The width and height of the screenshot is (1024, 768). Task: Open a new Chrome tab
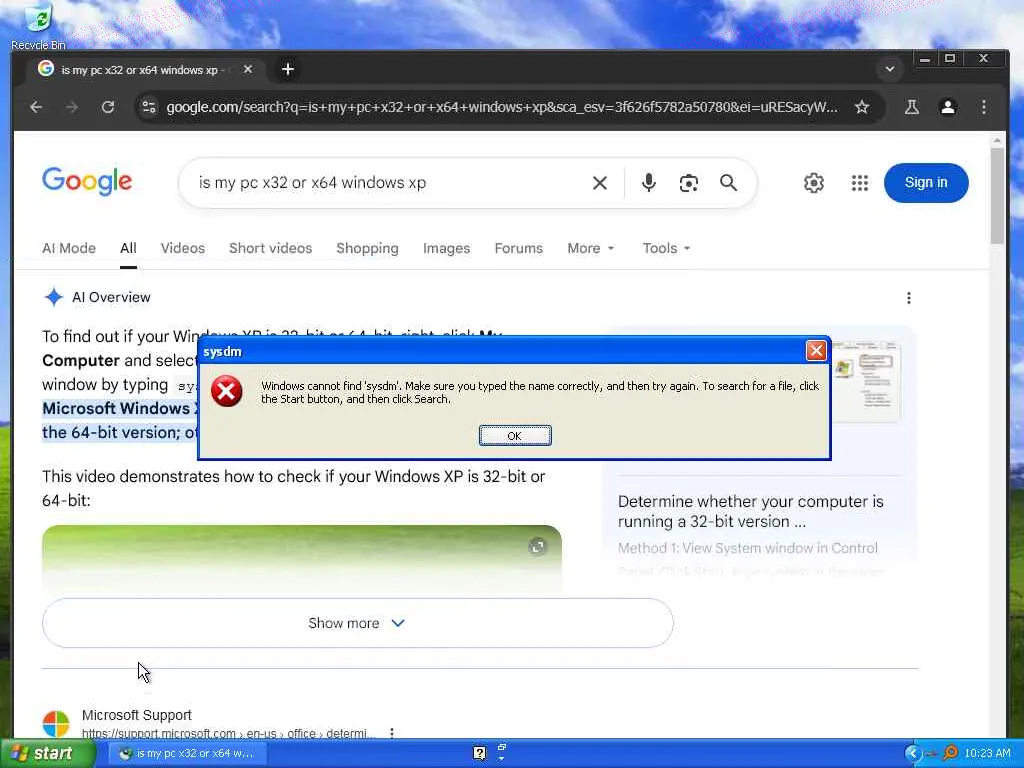287,69
